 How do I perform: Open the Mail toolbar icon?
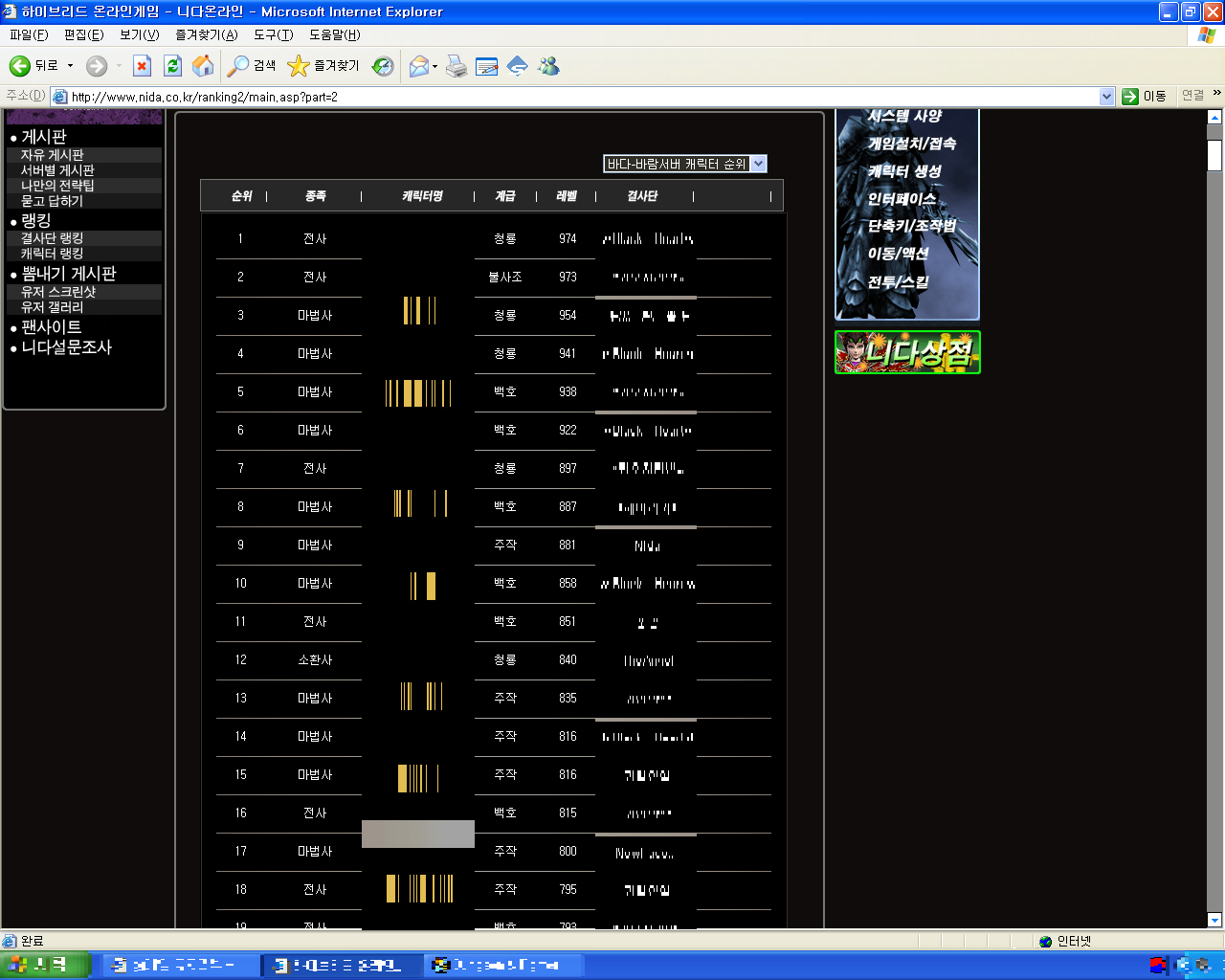pos(419,66)
